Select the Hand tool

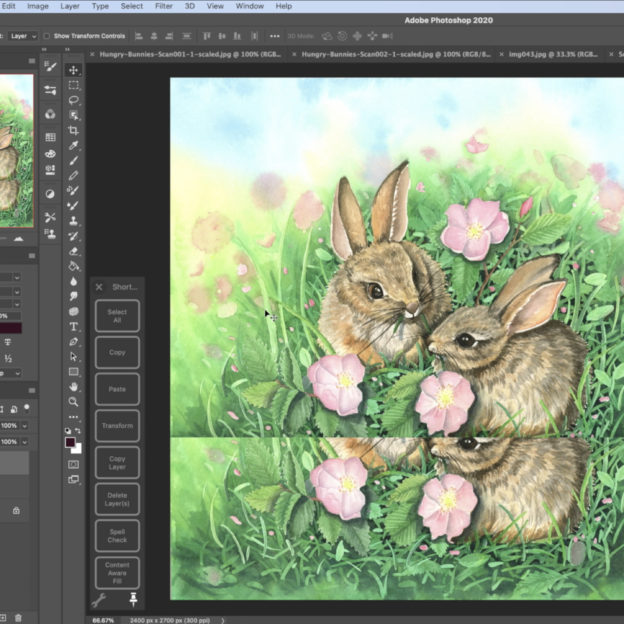[74, 387]
